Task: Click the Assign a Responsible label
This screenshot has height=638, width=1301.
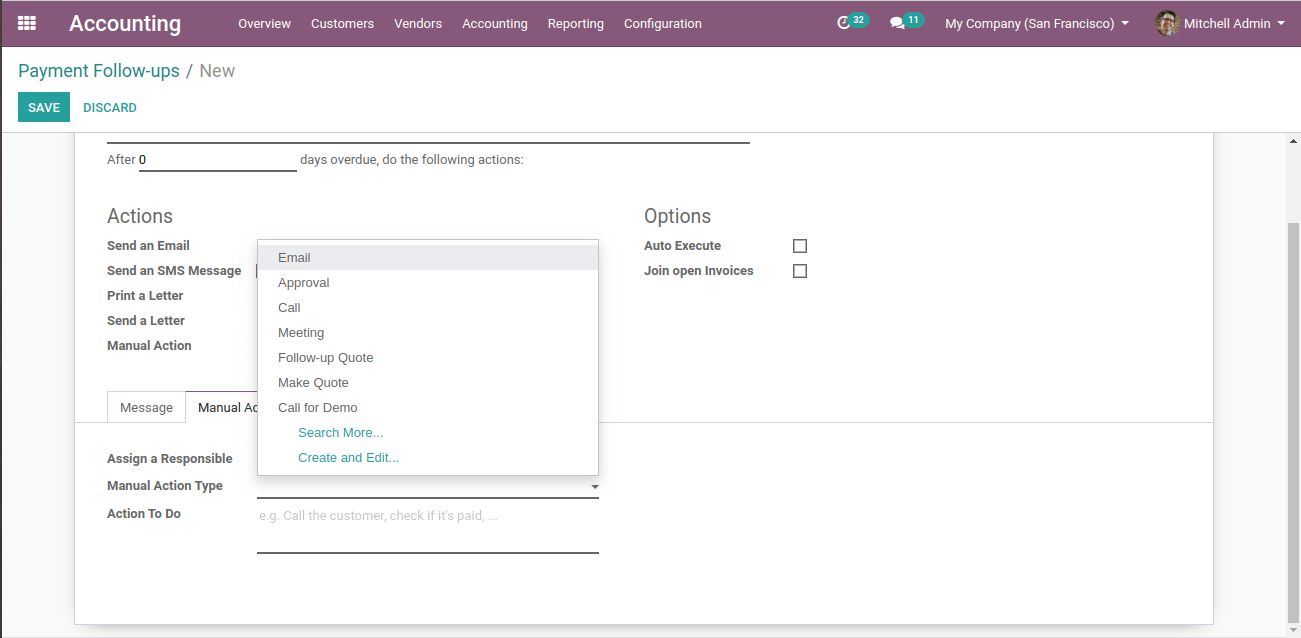Action: click(170, 459)
